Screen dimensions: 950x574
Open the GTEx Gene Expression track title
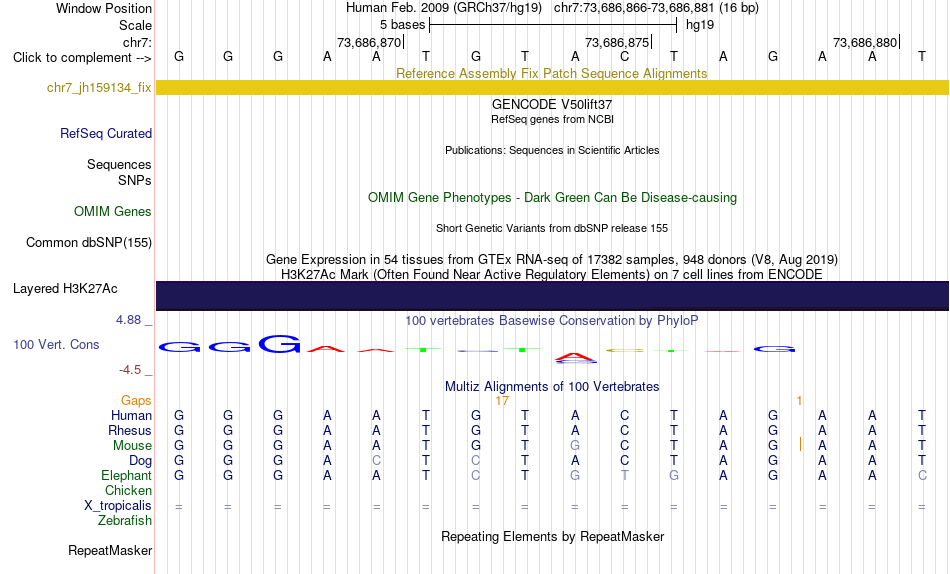click(552, 259)
